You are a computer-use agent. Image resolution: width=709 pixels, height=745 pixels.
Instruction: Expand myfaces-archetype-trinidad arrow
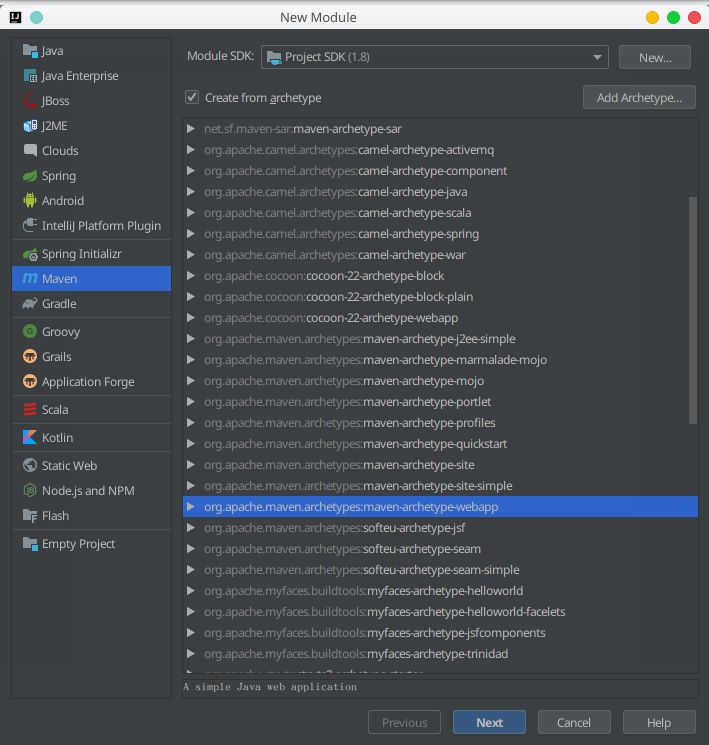[191, 654]
